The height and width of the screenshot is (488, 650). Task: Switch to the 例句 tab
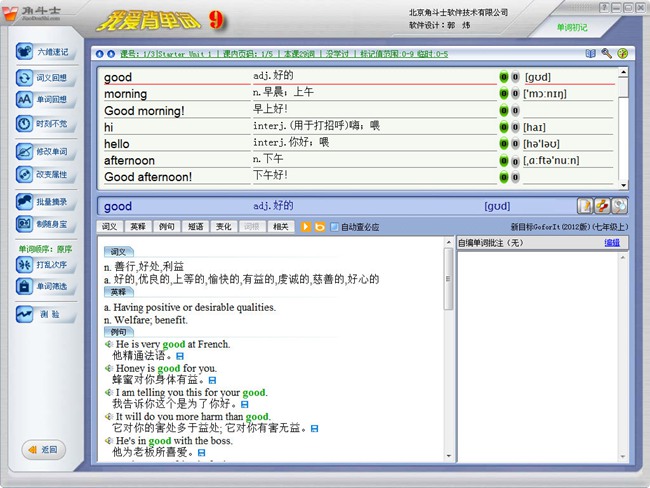pos(166,227)
